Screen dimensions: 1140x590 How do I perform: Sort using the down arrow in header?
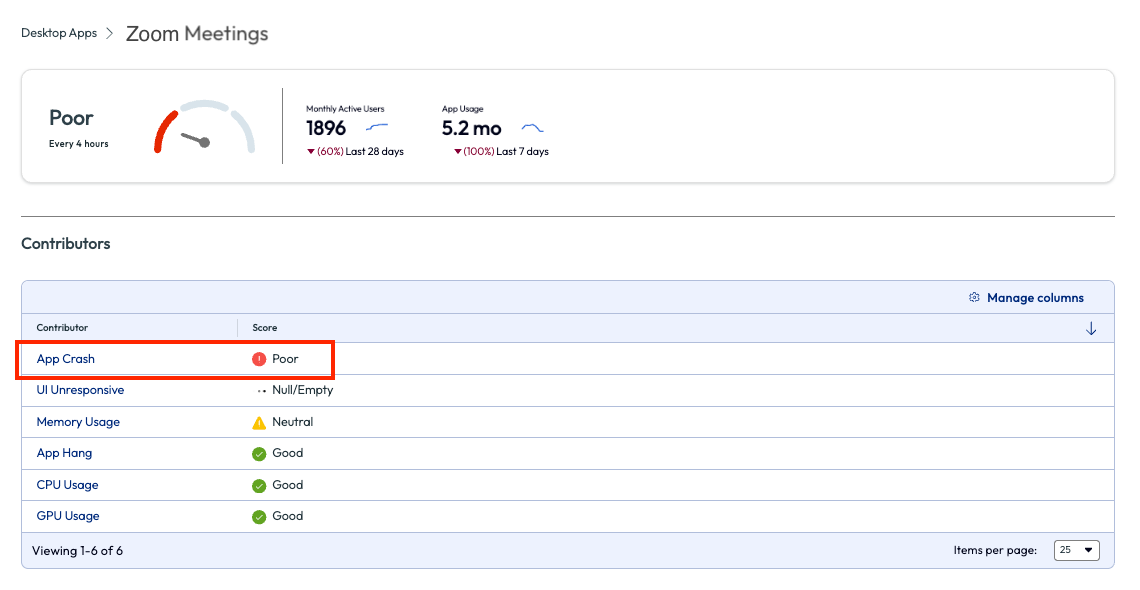click(x=1091, y=328)
